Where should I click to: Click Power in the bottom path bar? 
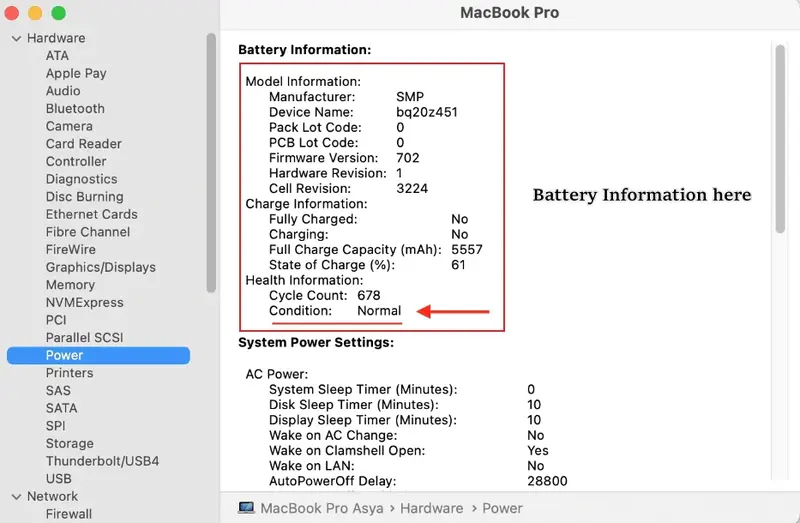tap(502, 508)
